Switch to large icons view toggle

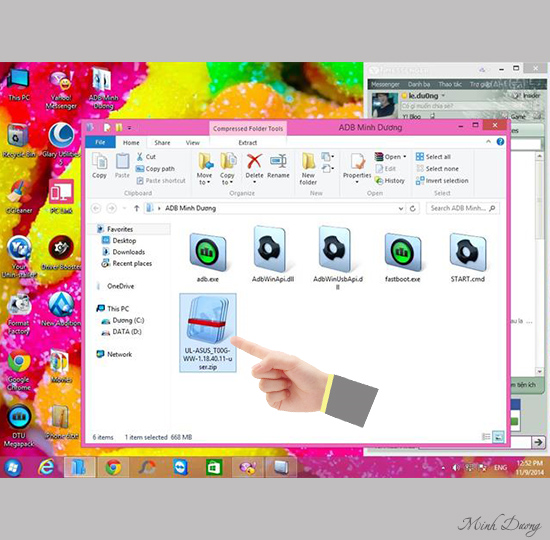[x=498, y=436]
